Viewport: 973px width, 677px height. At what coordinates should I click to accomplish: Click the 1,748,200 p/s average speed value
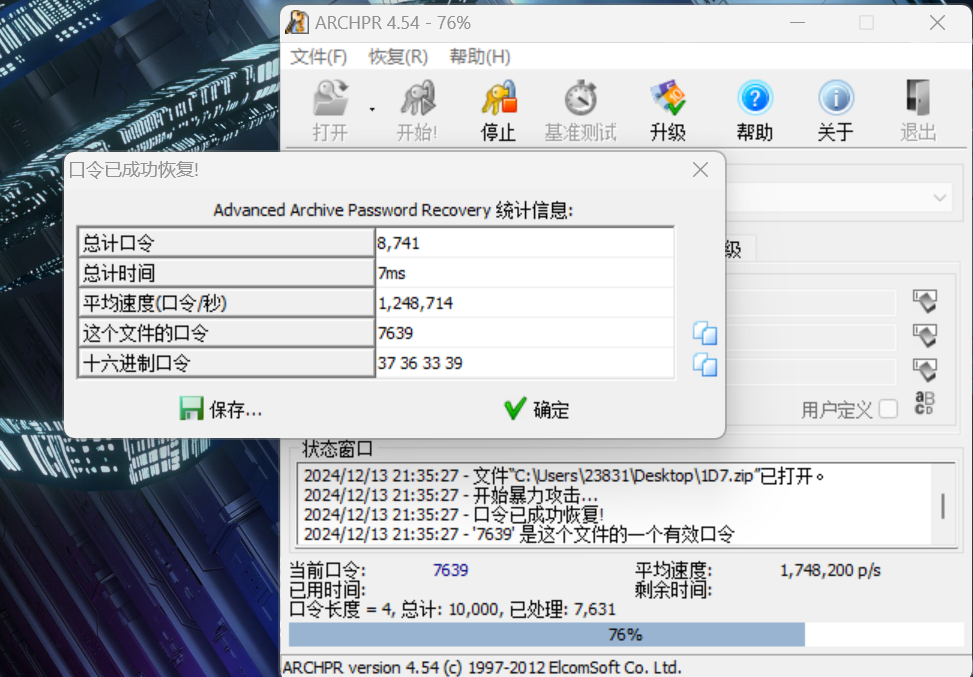pos(830,570)
